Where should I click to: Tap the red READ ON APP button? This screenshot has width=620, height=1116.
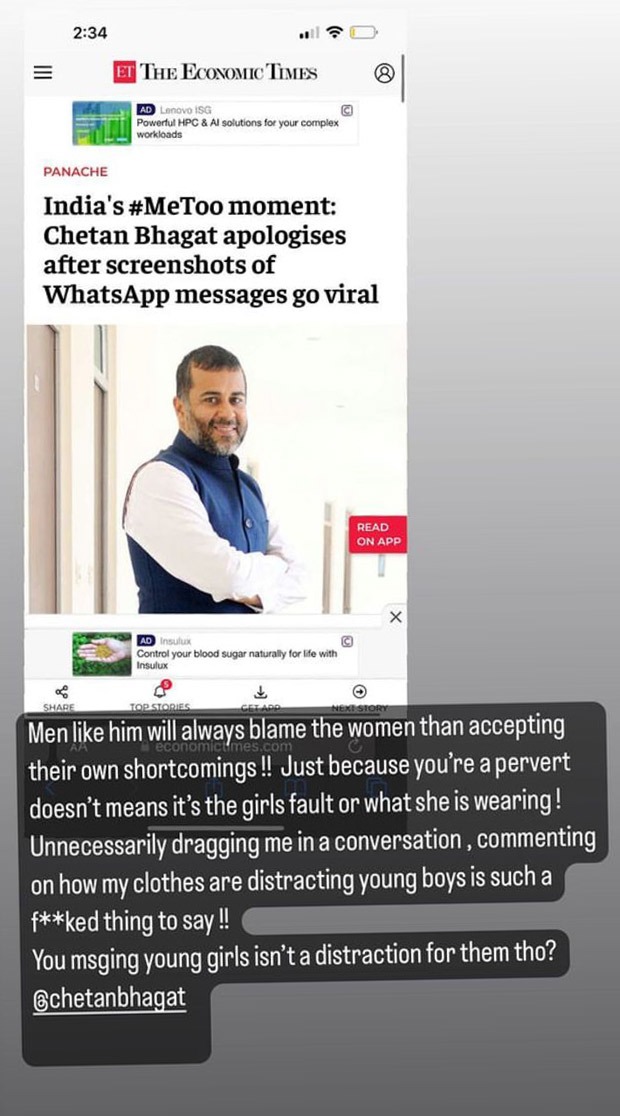tap(377, 535)
